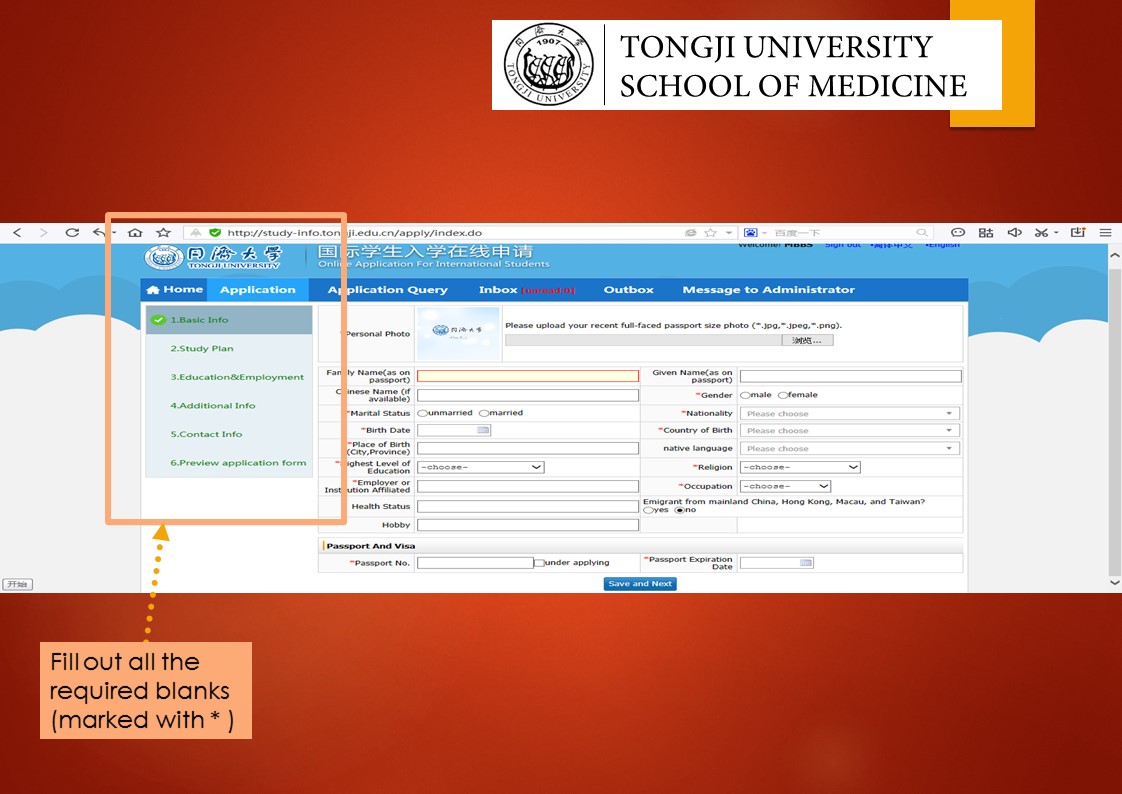This screenshot has height=794, width=1122.
Task: Click the Baidu paw search engine icon
Action: tap(750, 232)
